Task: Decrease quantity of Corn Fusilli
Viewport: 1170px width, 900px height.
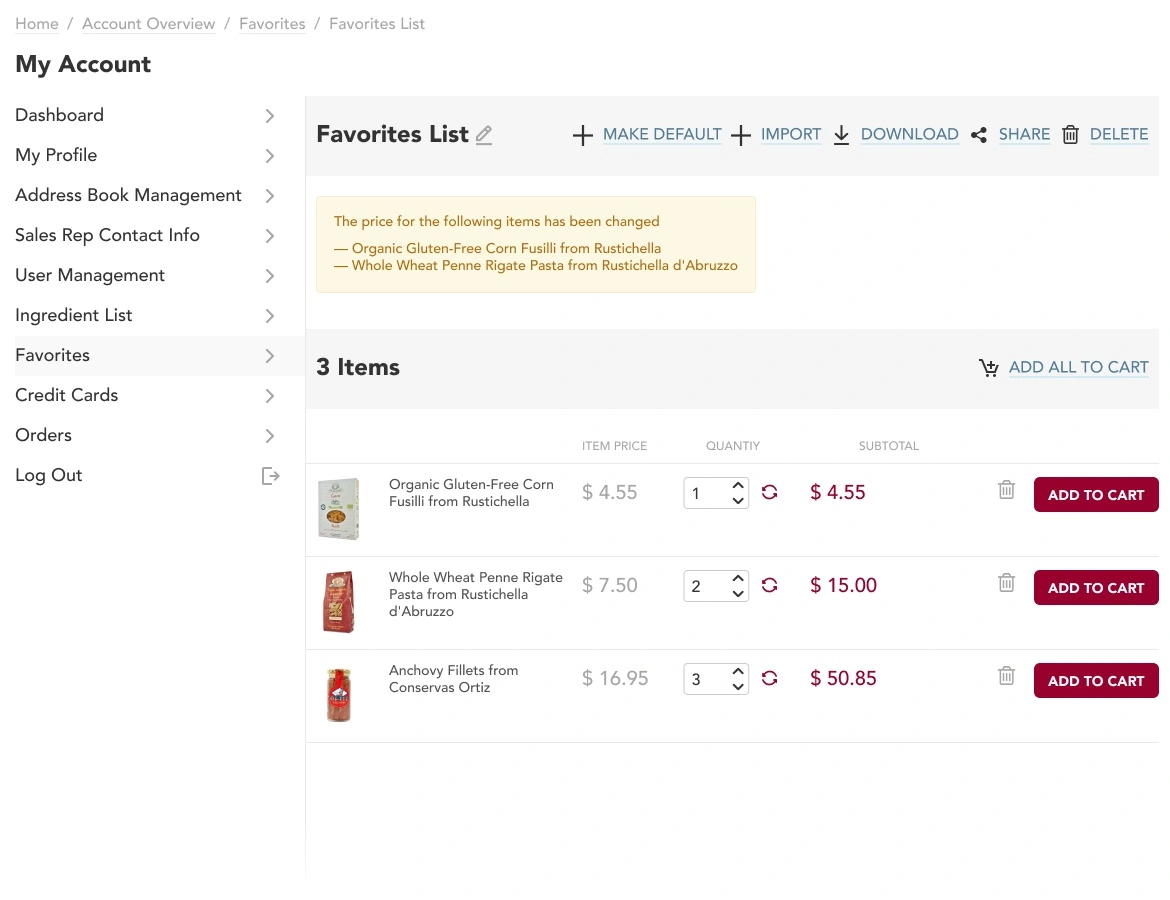Action: 738,501
